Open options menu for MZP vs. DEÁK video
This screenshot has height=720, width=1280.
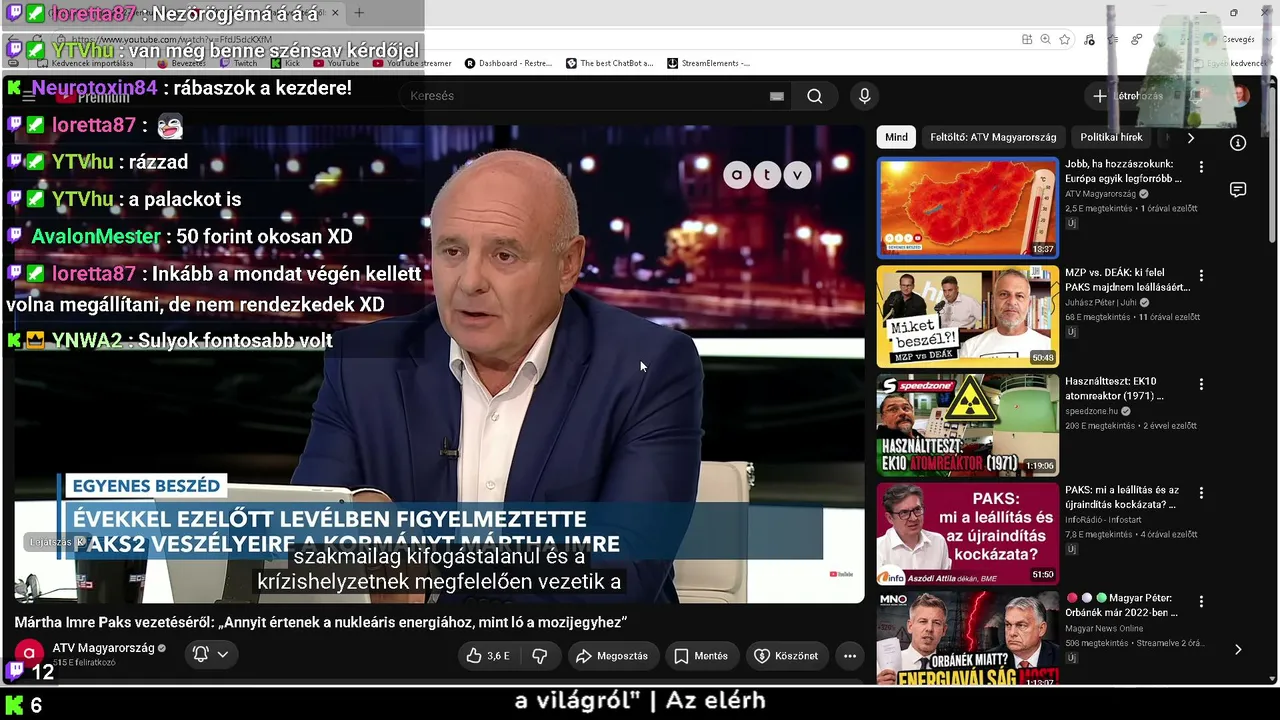[x=1201, y=276]
